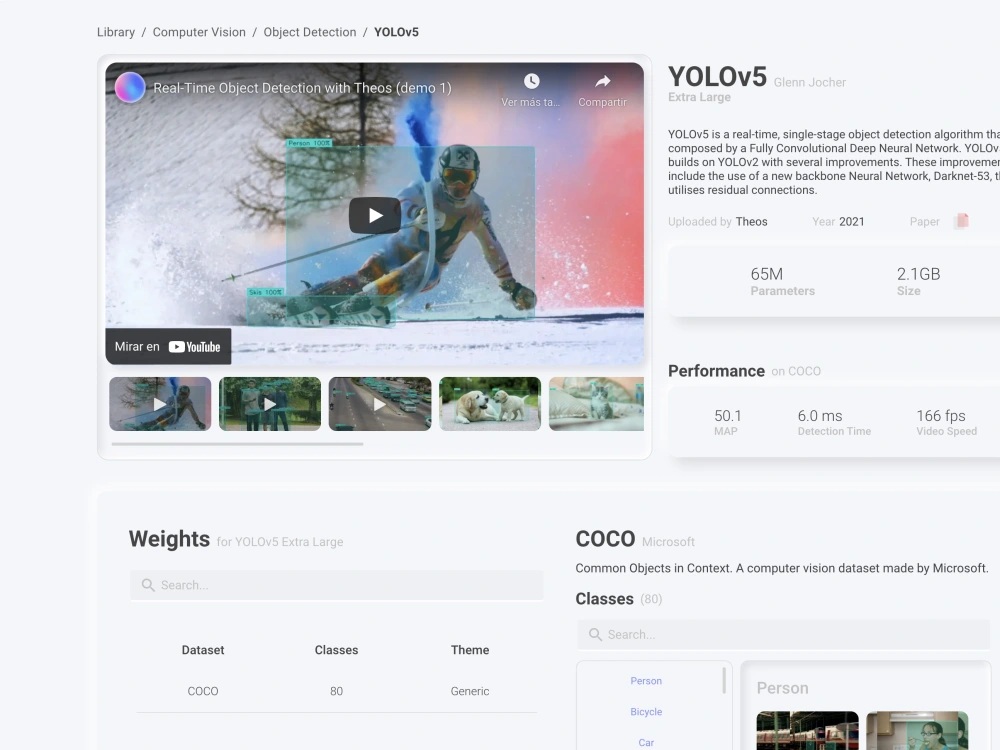This screenshot has width=1000, height=750.
Task: Click the 2.1GB Size value
Action: (918, 274)
